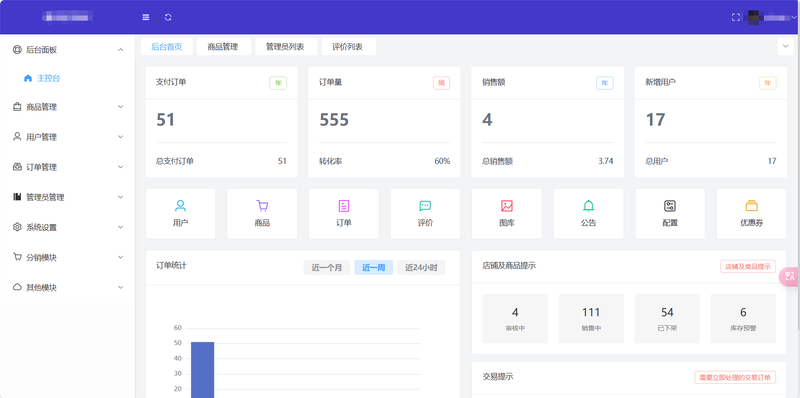Expand the 其他模块 sidebar chevron

tap(120, 287)
